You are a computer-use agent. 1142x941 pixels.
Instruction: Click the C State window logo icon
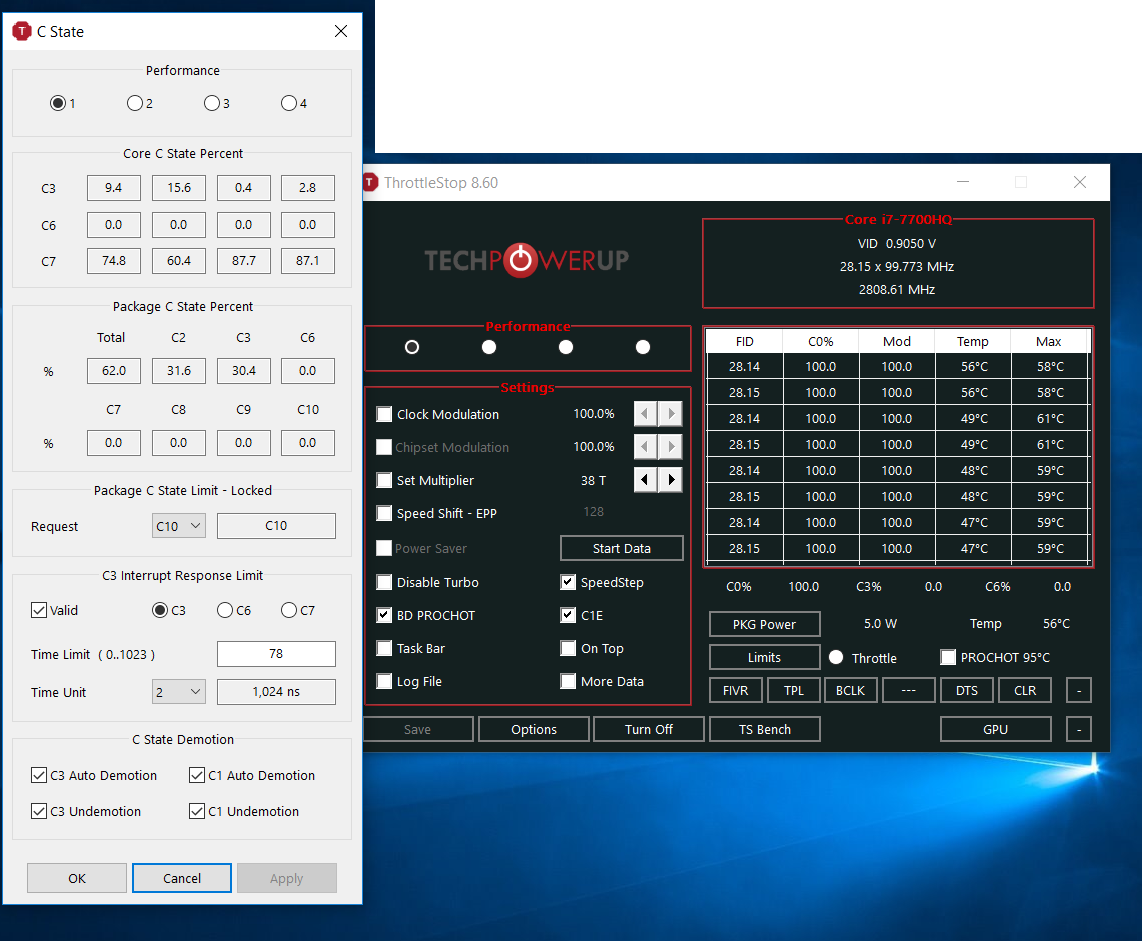(x=22, y=31)
